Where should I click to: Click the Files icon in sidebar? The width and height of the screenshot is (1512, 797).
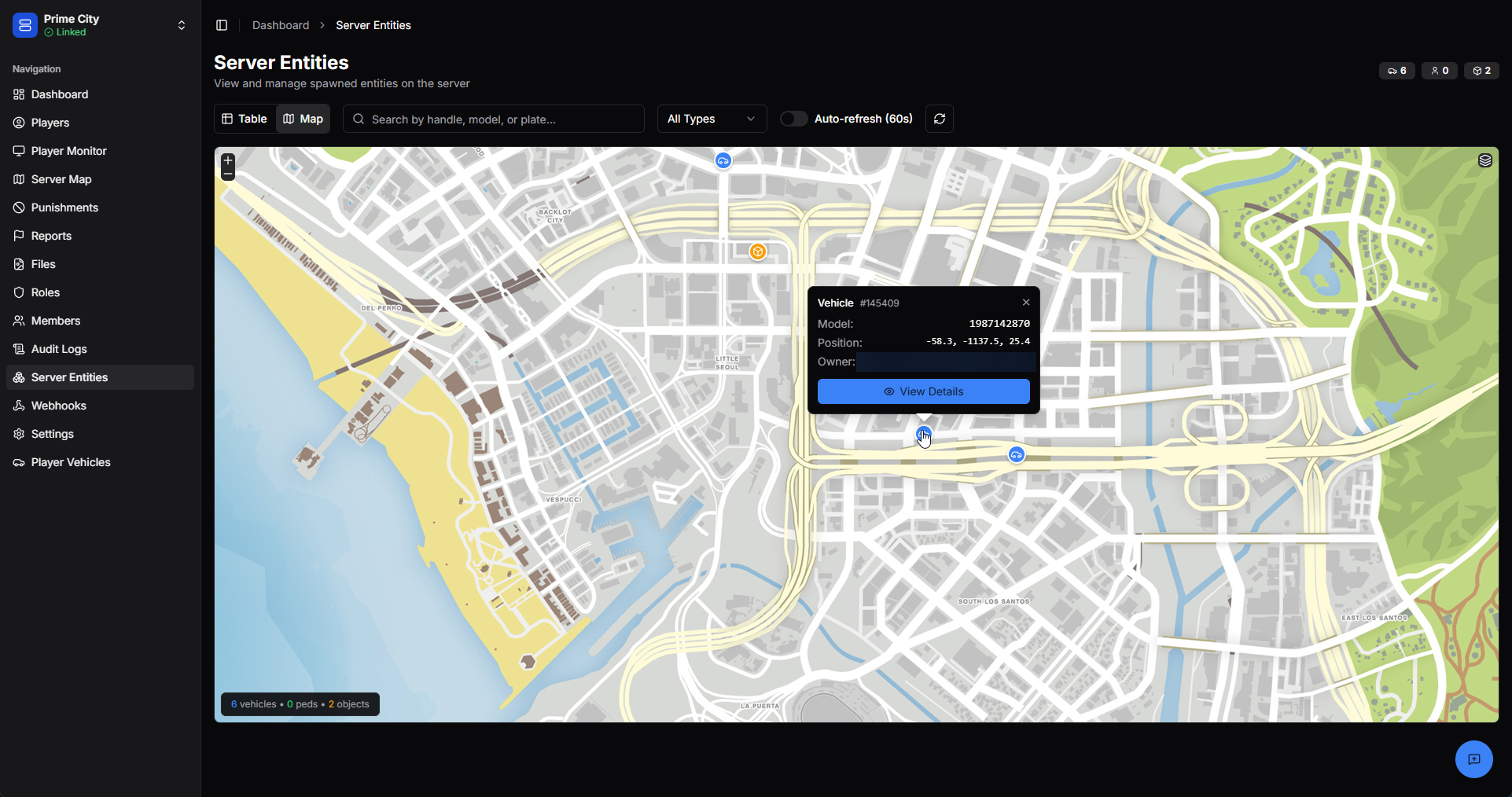pos(19,264)
